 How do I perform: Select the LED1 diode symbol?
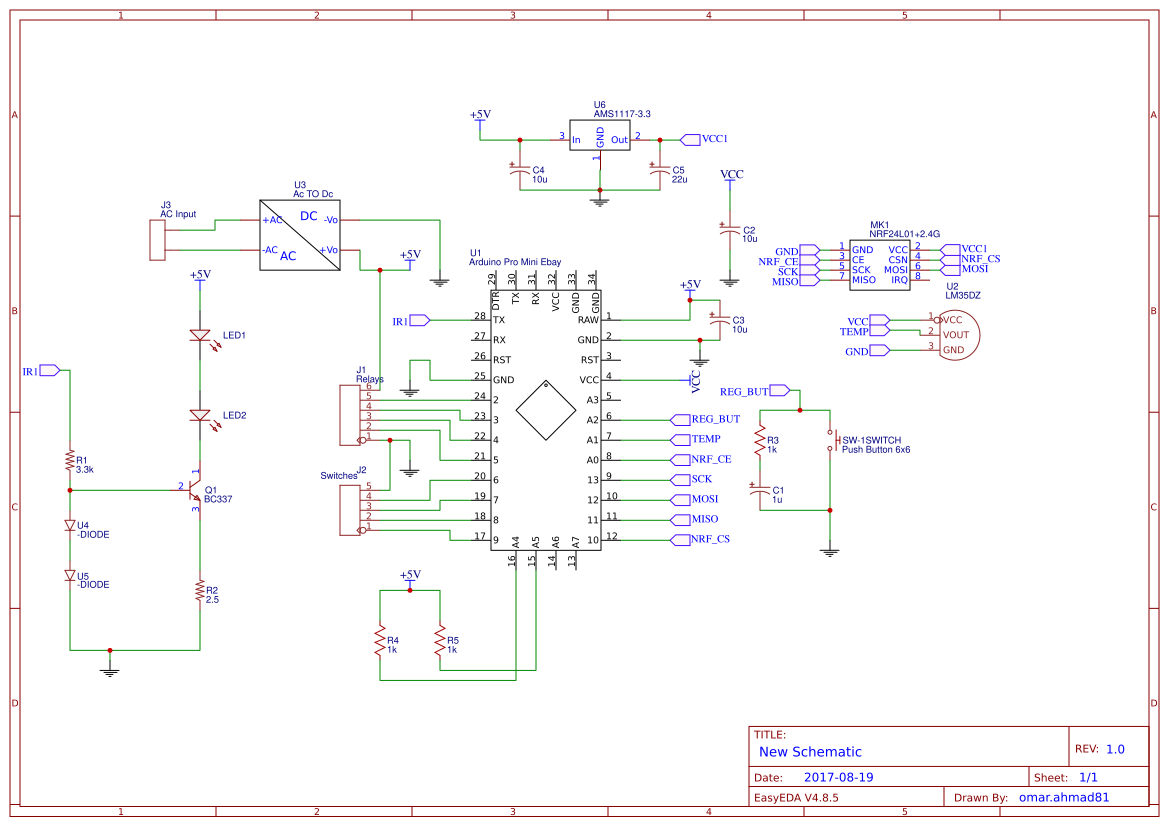200,335
